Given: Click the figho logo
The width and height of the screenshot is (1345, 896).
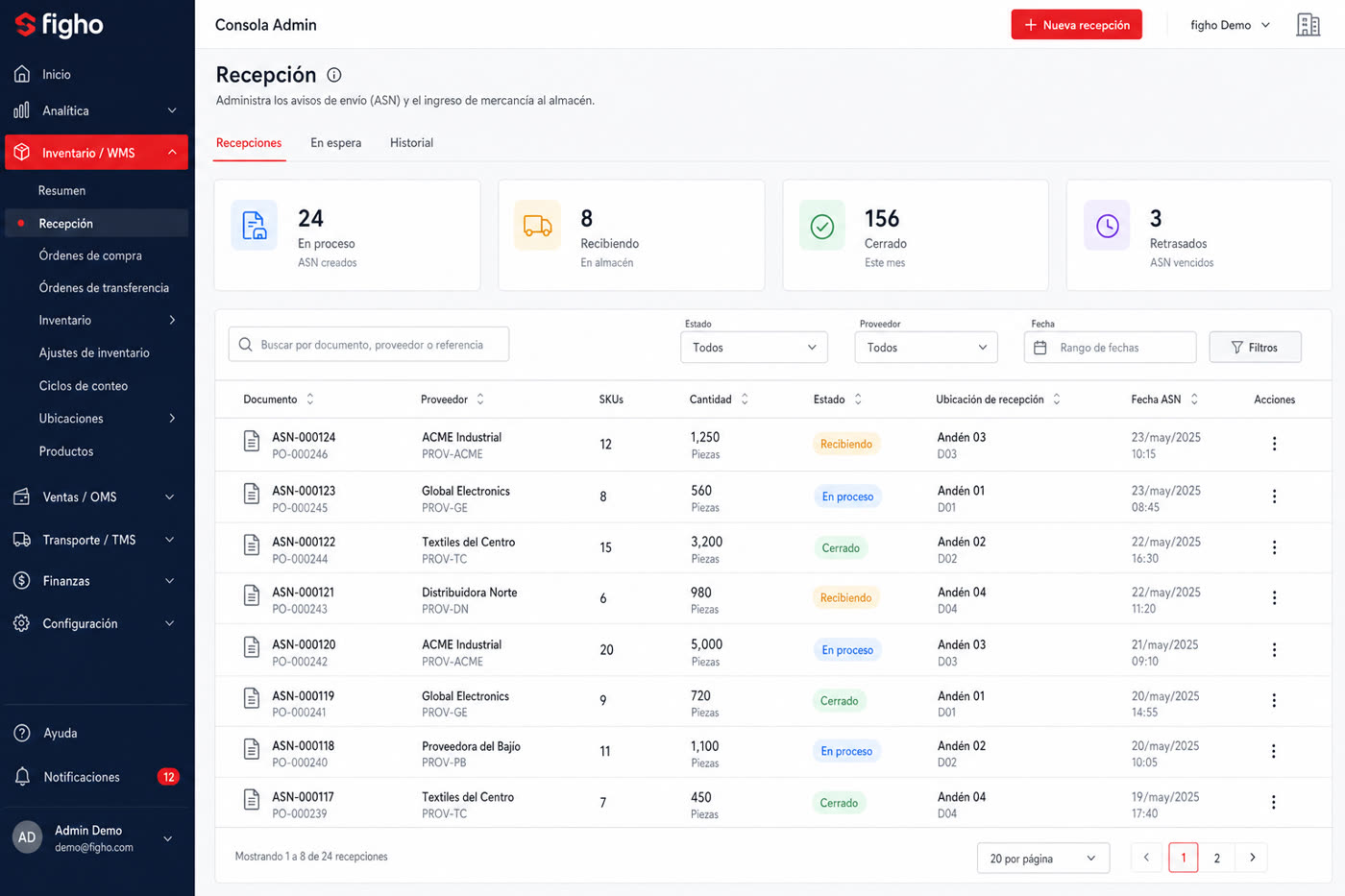Looking at the screenshot, I should pyautogui.click(x=59, y=25).
